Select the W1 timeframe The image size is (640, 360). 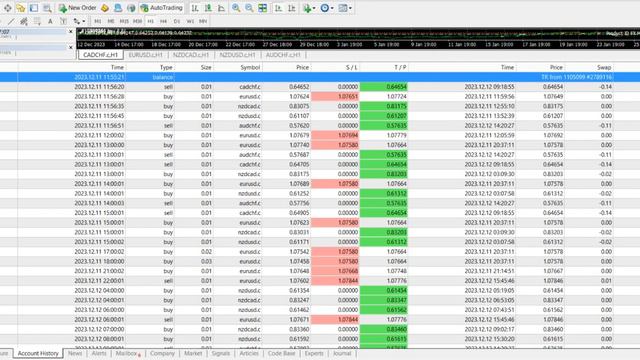click(x=190, y=21)
